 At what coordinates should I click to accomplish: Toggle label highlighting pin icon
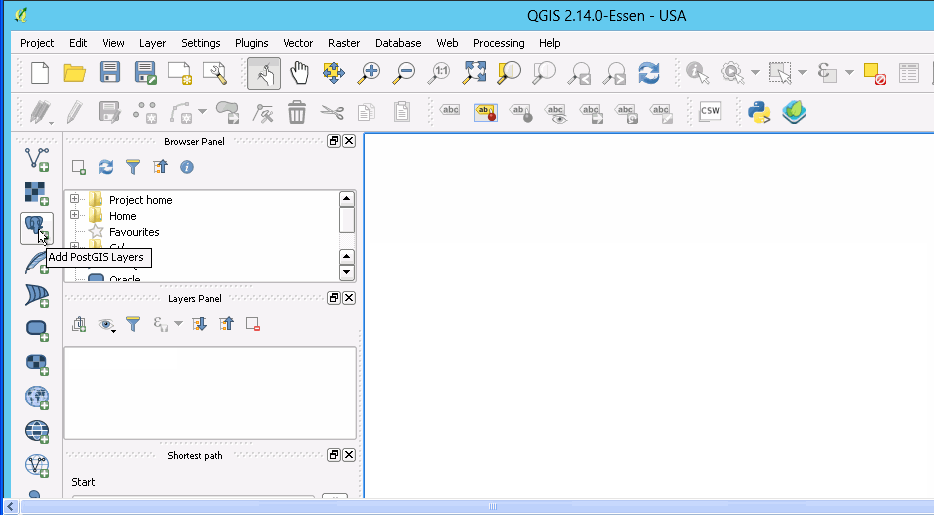tap(485, 112)
